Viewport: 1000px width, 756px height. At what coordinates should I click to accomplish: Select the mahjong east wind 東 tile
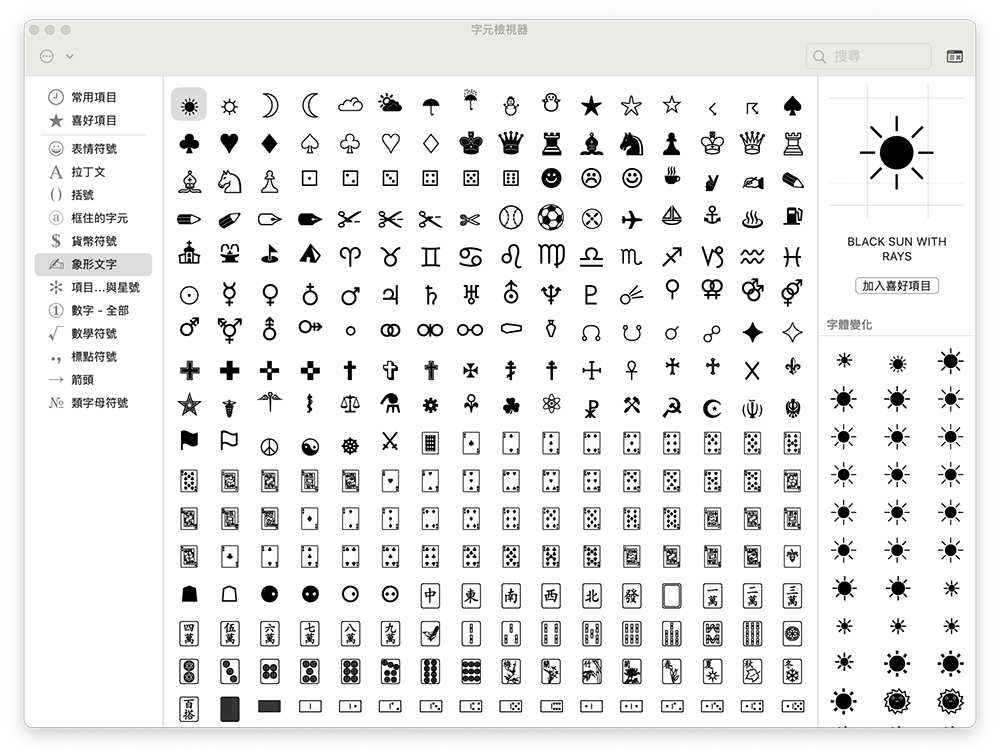pos(471,595)
